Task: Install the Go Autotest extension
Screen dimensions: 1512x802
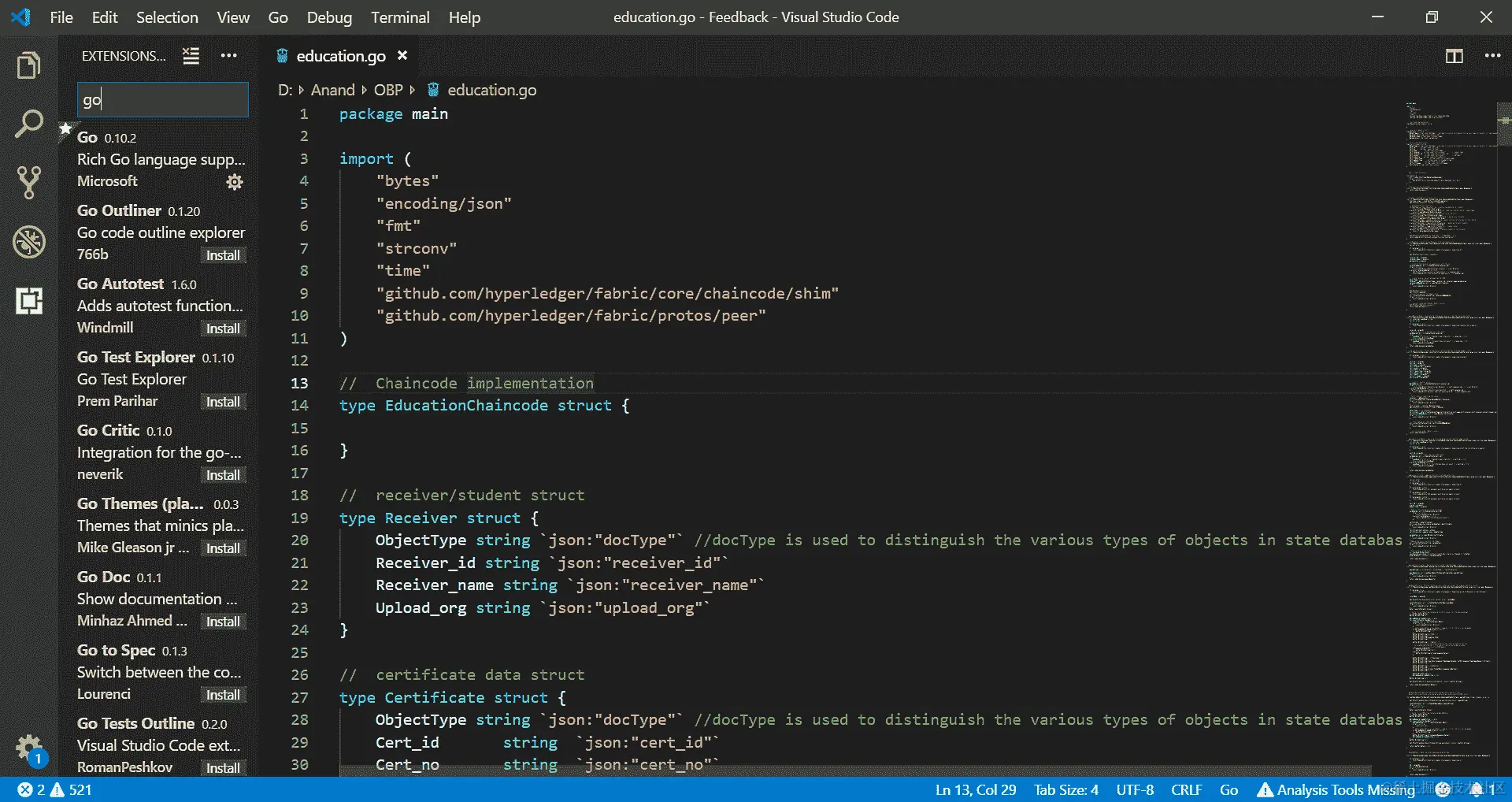Action: coord(223,329)
